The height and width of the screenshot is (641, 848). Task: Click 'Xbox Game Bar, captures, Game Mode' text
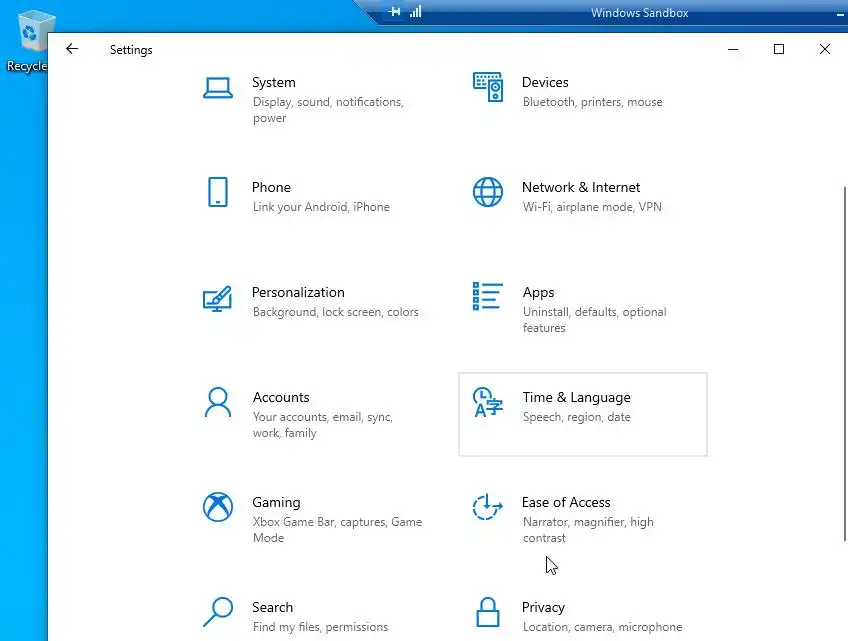(337, 530)
